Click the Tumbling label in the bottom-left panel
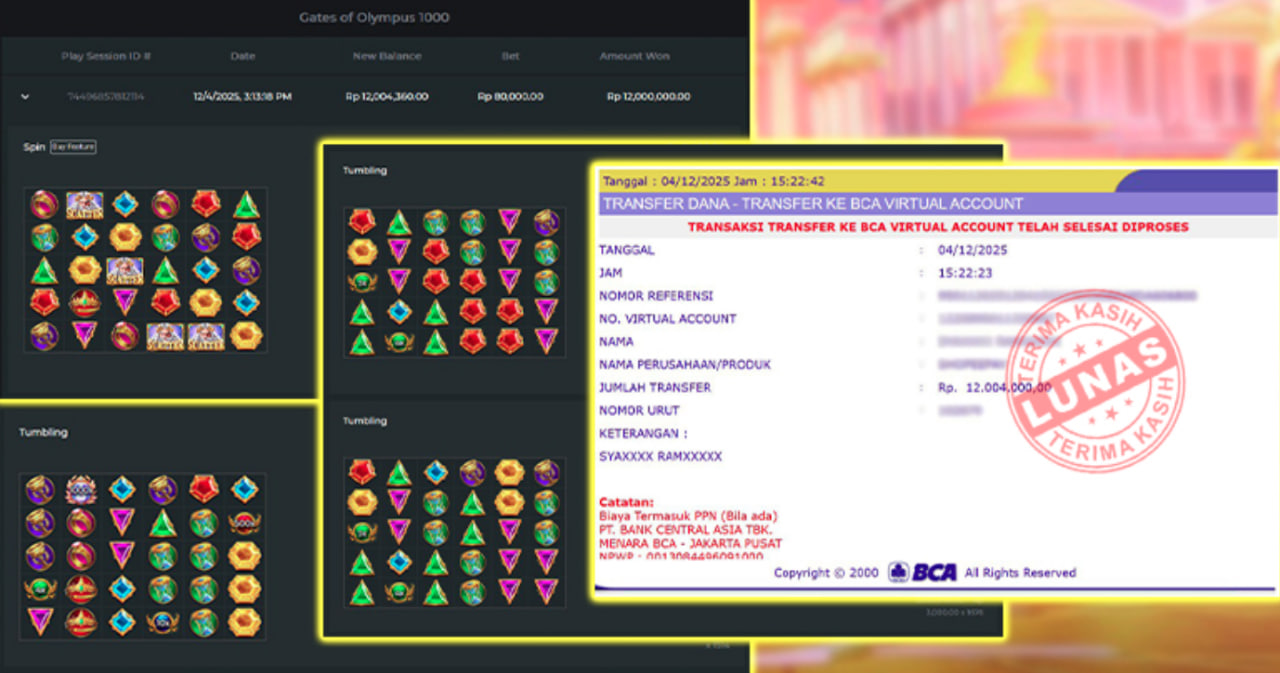 (x=43, y=433)
